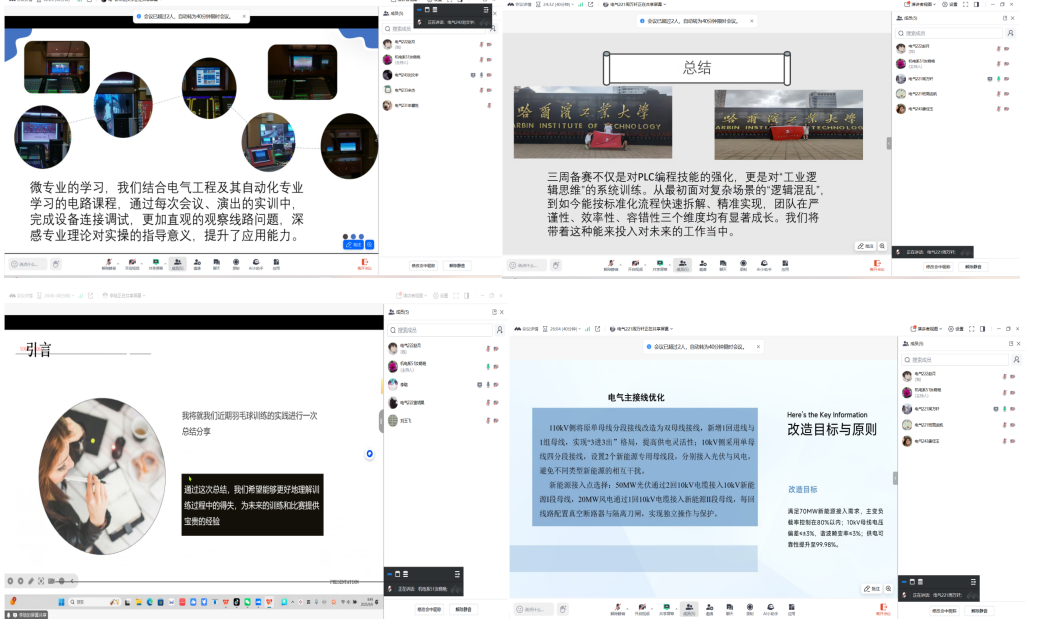Toggle recording in the 微专业 meeting toolbar
The image size is (1057, 619).
tap(236, 265)
